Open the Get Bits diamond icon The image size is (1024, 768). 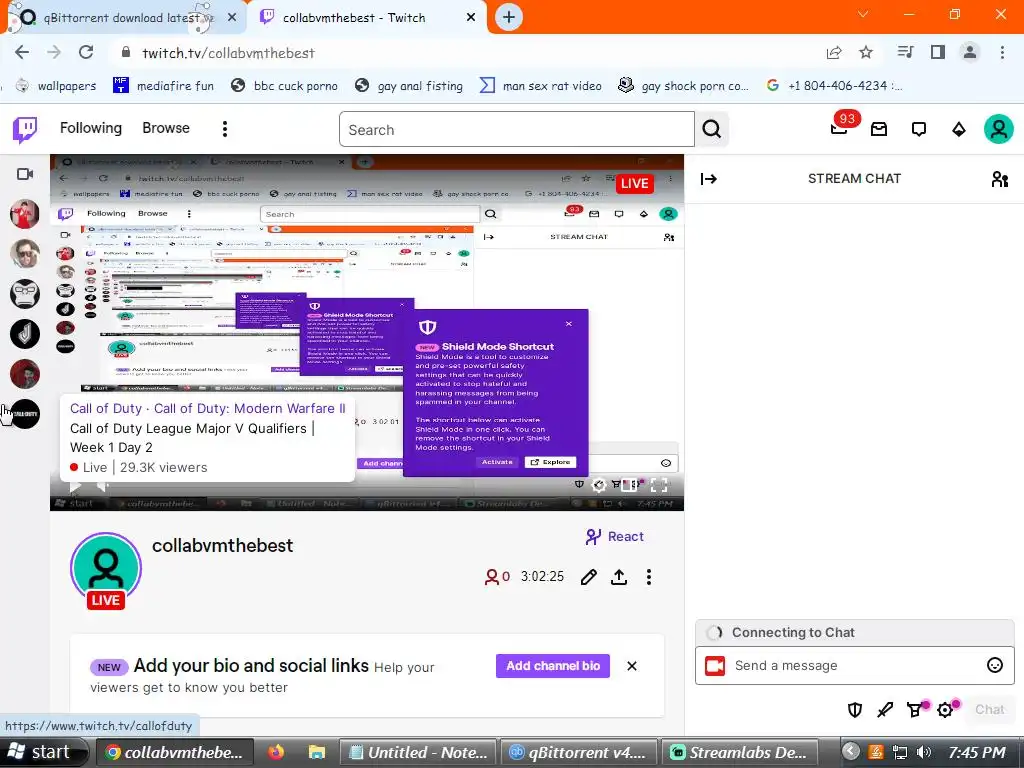[x=959, y=129]
